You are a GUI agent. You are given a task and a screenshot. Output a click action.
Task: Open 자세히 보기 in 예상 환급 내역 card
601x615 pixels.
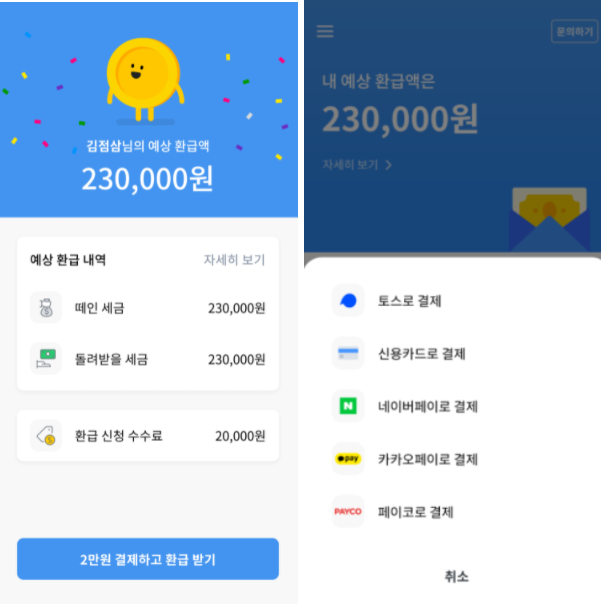pyautogui.click(x=234, y=260)
